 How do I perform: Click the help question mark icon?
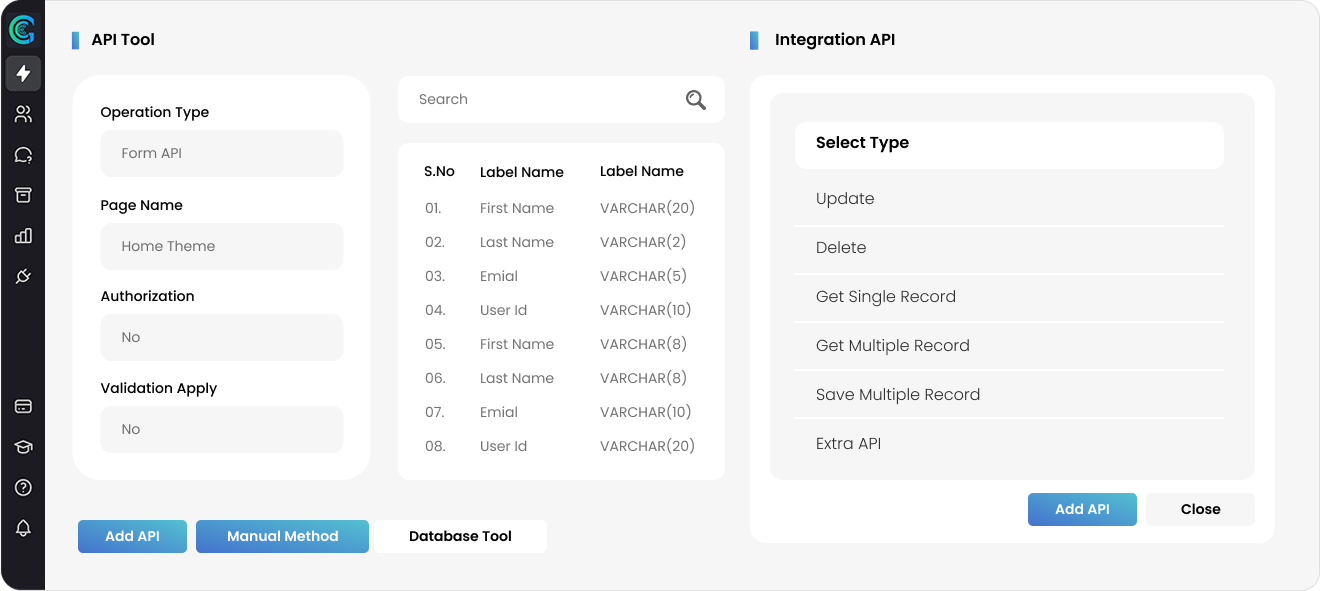pyautogui.click(x=22, y=487)
